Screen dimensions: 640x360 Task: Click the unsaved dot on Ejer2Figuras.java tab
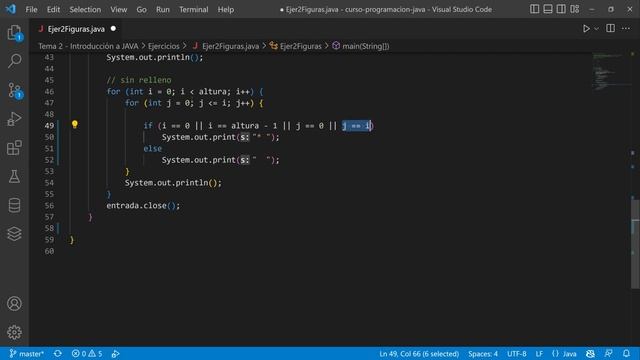pyautogui.click(x=113, y=29)
